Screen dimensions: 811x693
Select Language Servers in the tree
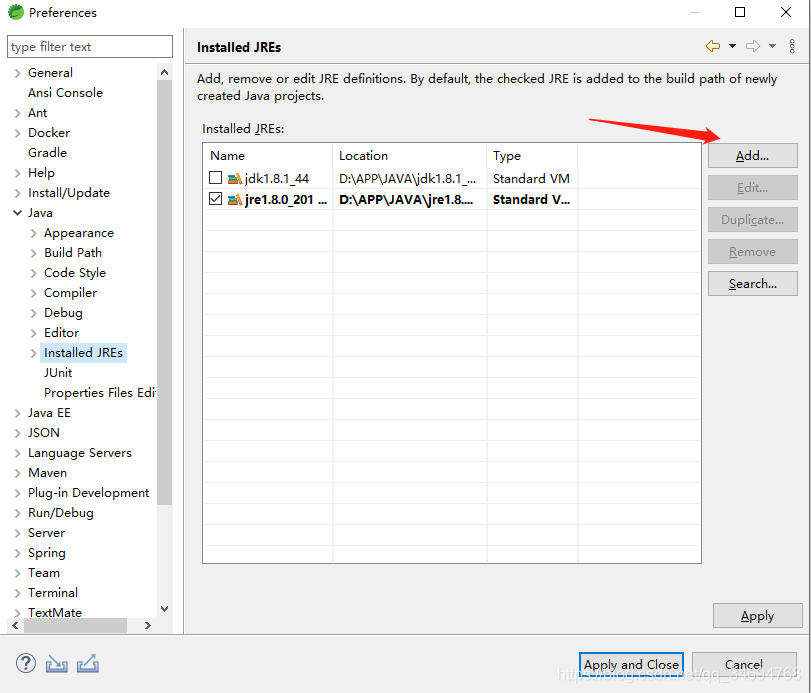click(80, 453)
